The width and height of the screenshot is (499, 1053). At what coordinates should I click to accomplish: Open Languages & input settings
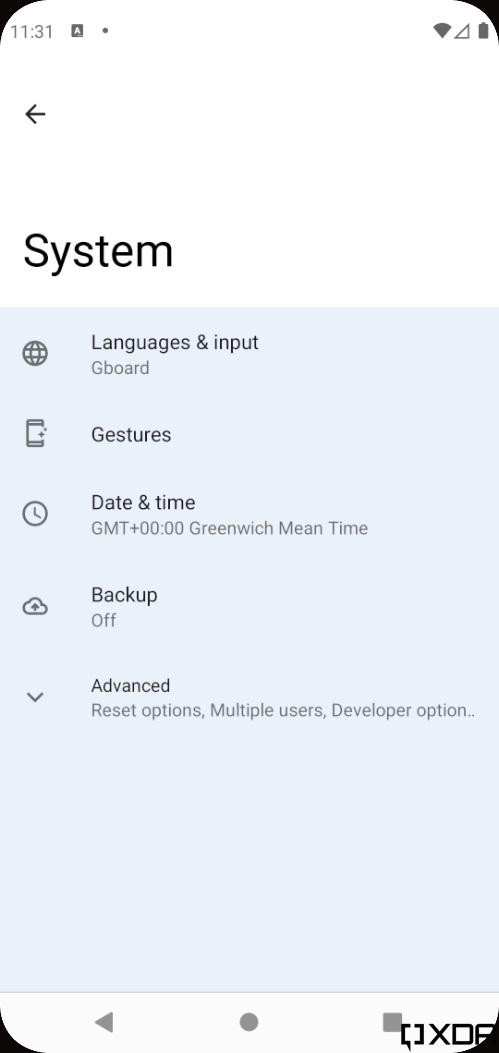click(x=249, y=354)
